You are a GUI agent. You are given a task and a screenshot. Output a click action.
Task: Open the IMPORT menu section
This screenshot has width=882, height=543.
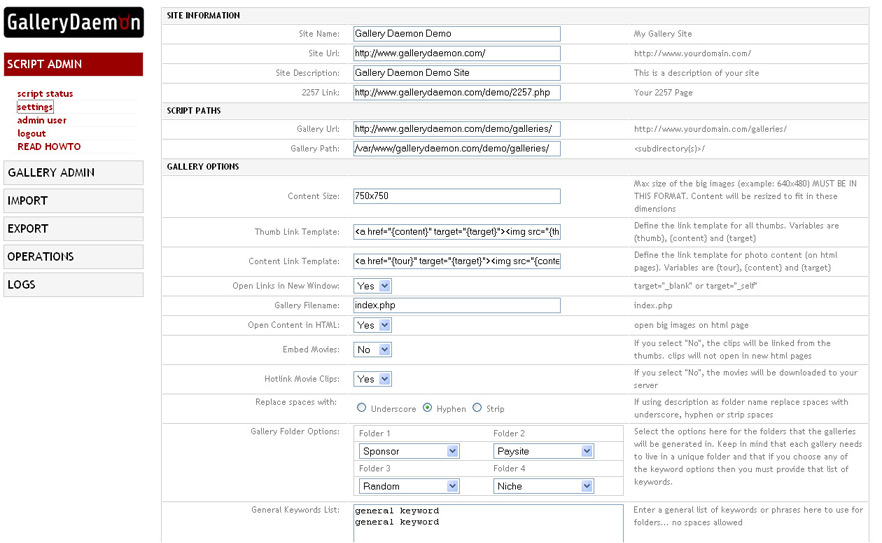(74, 201)
